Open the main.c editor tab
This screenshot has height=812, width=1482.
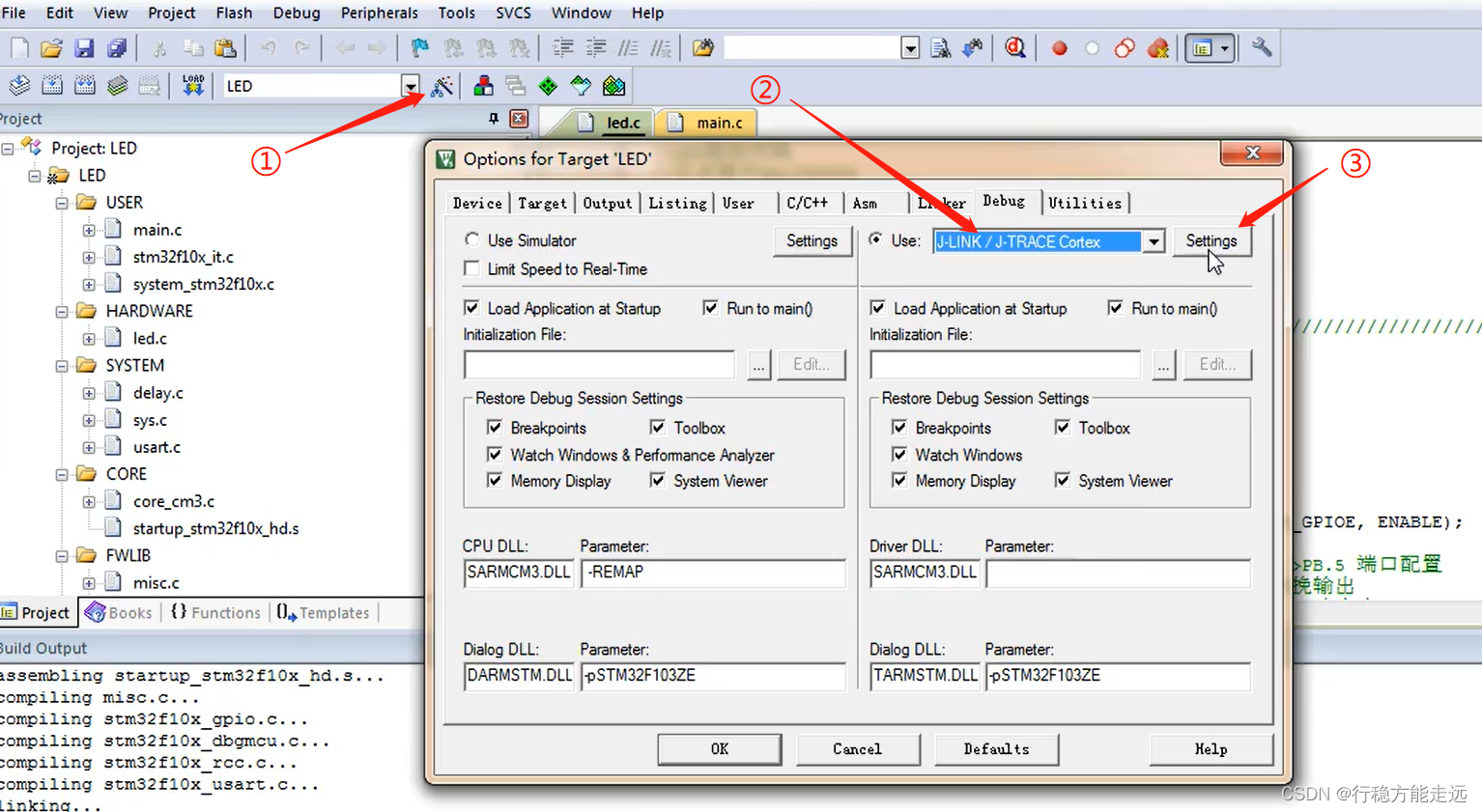(706, 123)
